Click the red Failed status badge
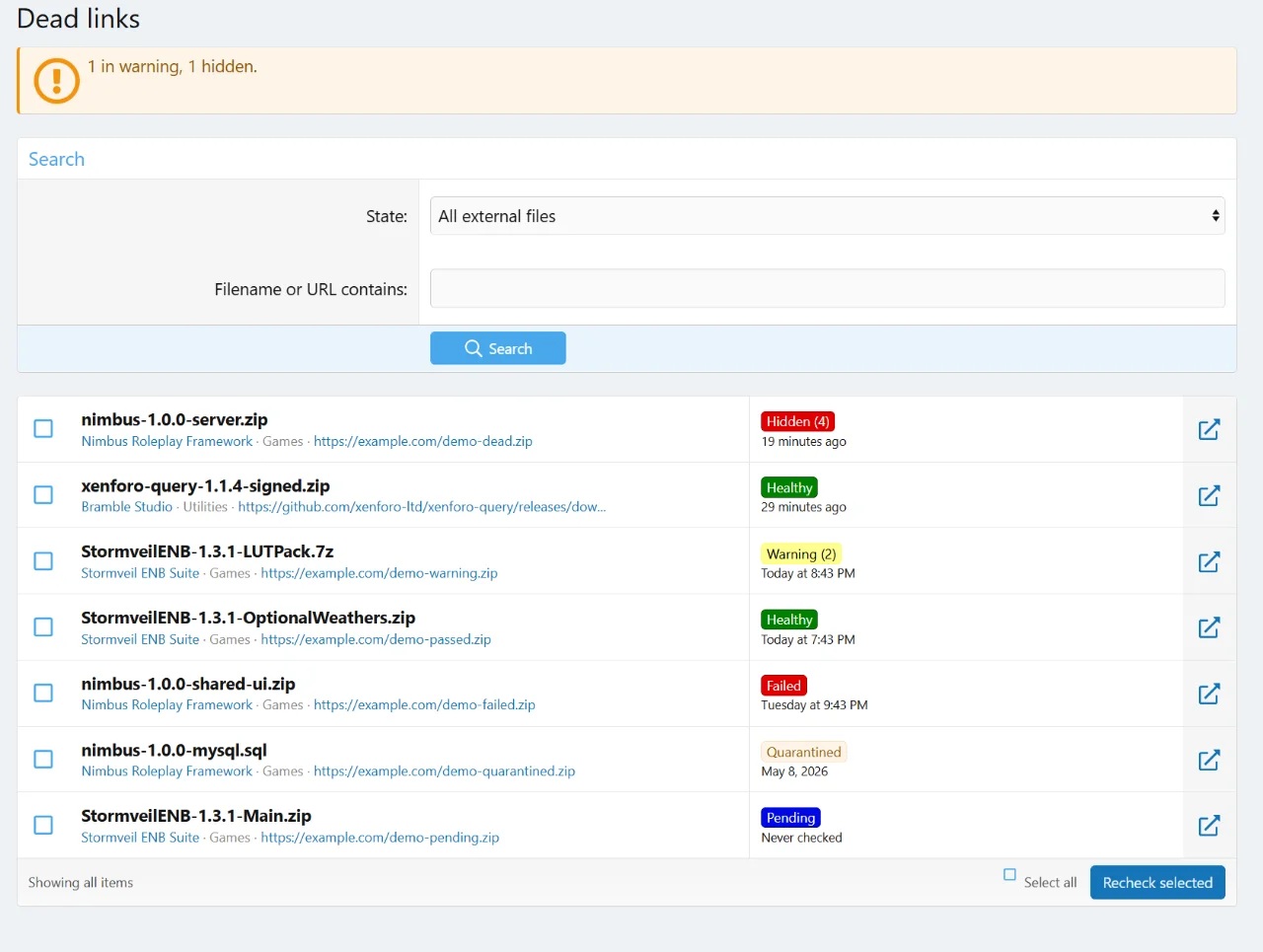1263x952 pixels. point(783,686)
